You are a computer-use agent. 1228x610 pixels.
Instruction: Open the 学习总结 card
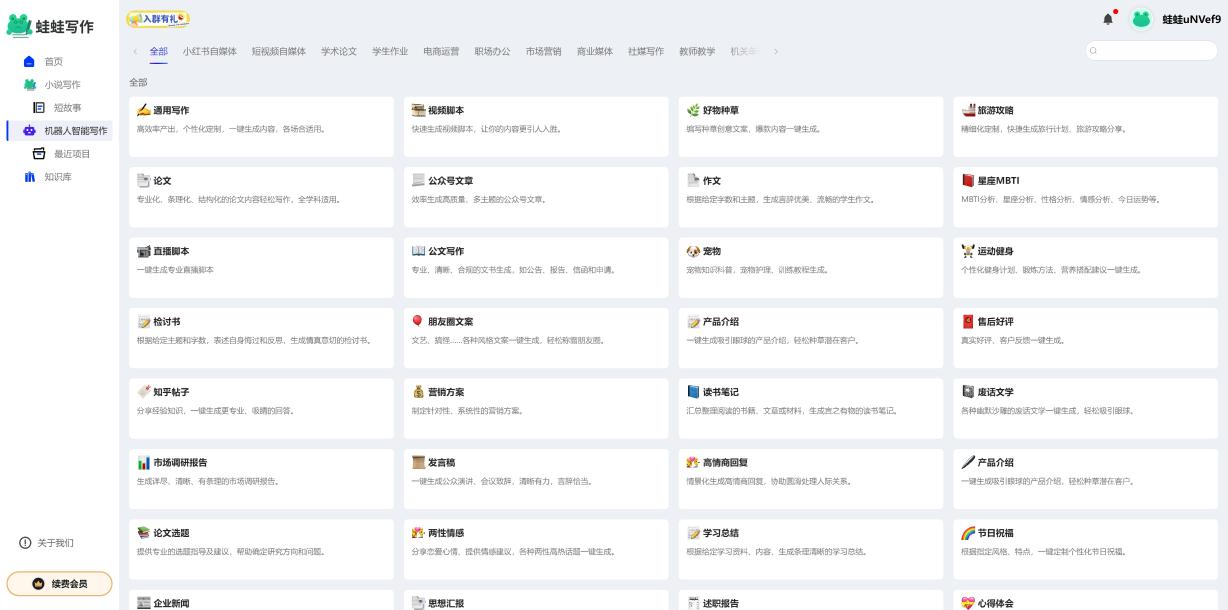click(x=811, y=549)
